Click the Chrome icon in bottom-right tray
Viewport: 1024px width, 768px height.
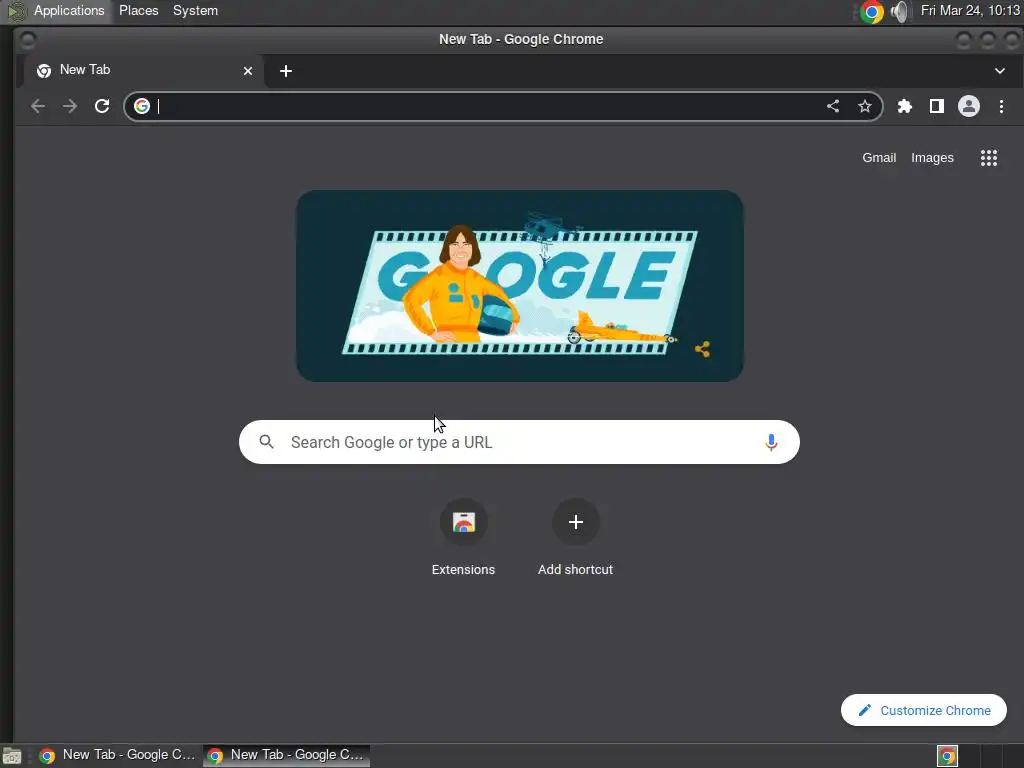(947, 756)
